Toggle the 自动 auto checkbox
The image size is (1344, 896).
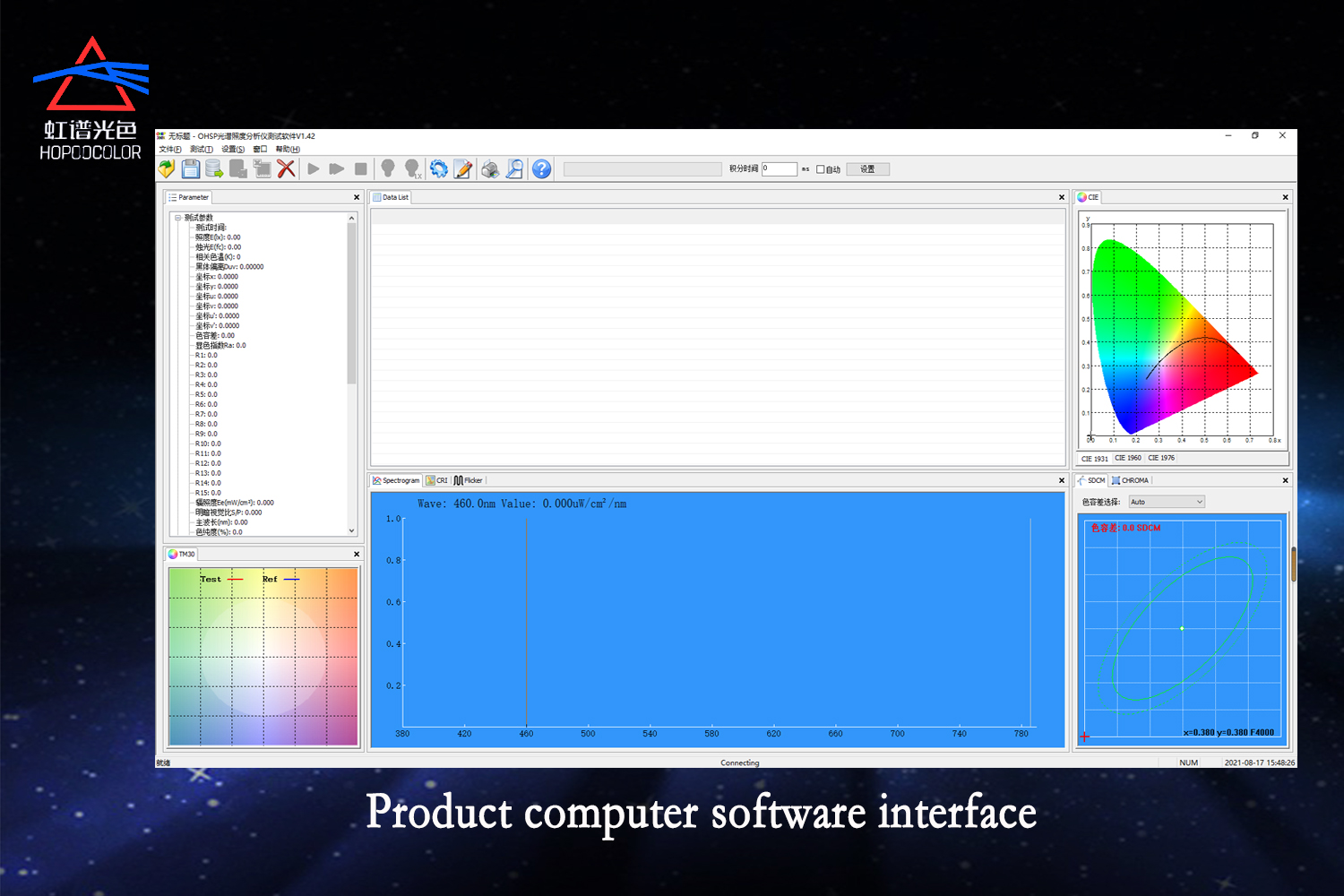tap(820, 169)
